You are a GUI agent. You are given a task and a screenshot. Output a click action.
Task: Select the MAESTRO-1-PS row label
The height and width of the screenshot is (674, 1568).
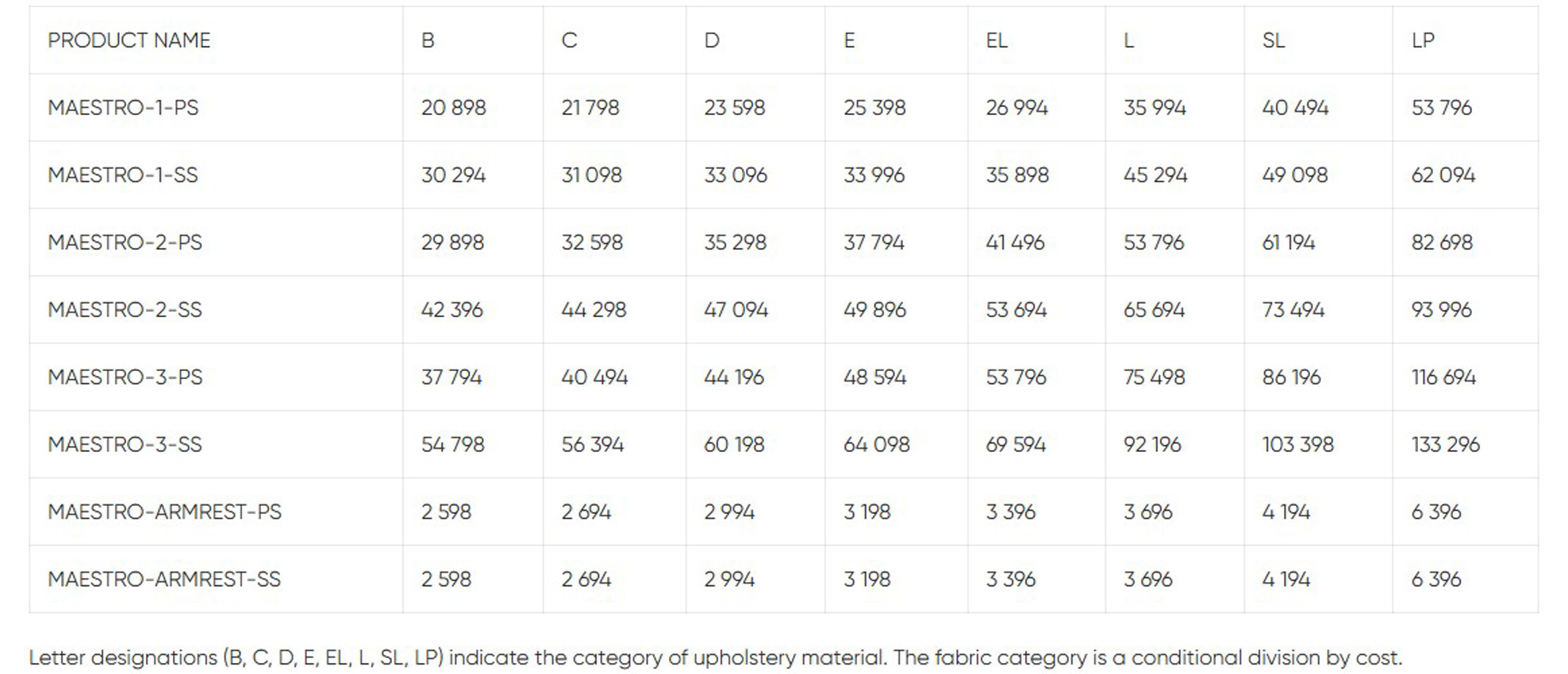coord(123,108)
